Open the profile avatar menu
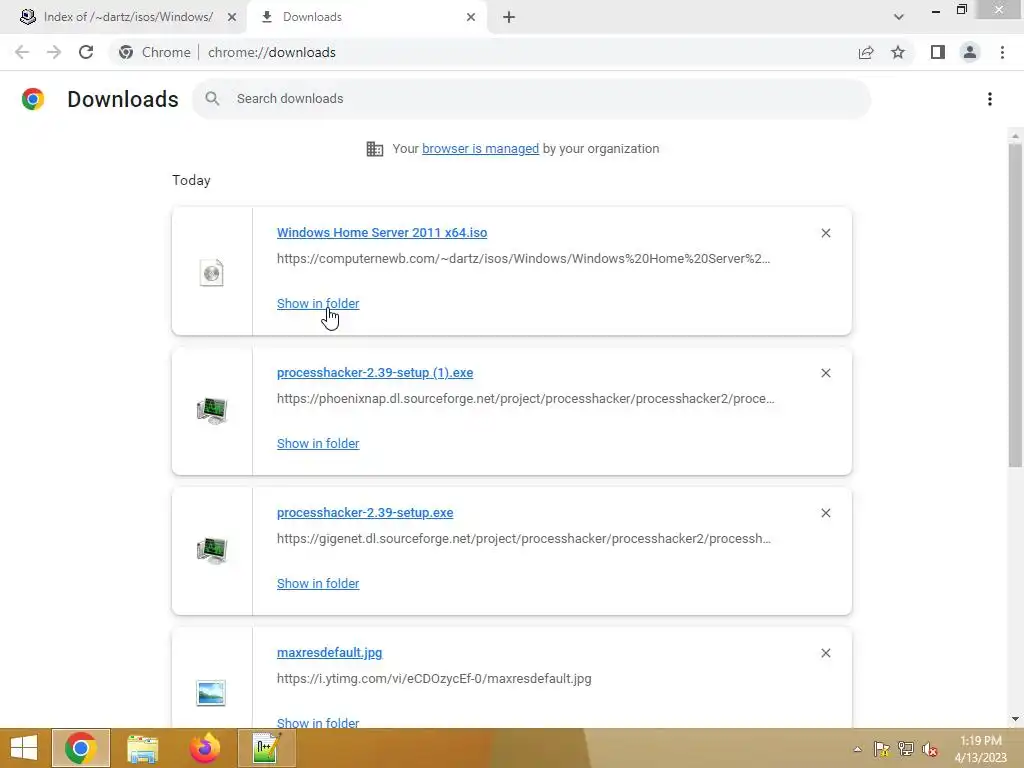Image resolution: width=1024 pixels, height=768 pixels. click(x=970, y=52)
